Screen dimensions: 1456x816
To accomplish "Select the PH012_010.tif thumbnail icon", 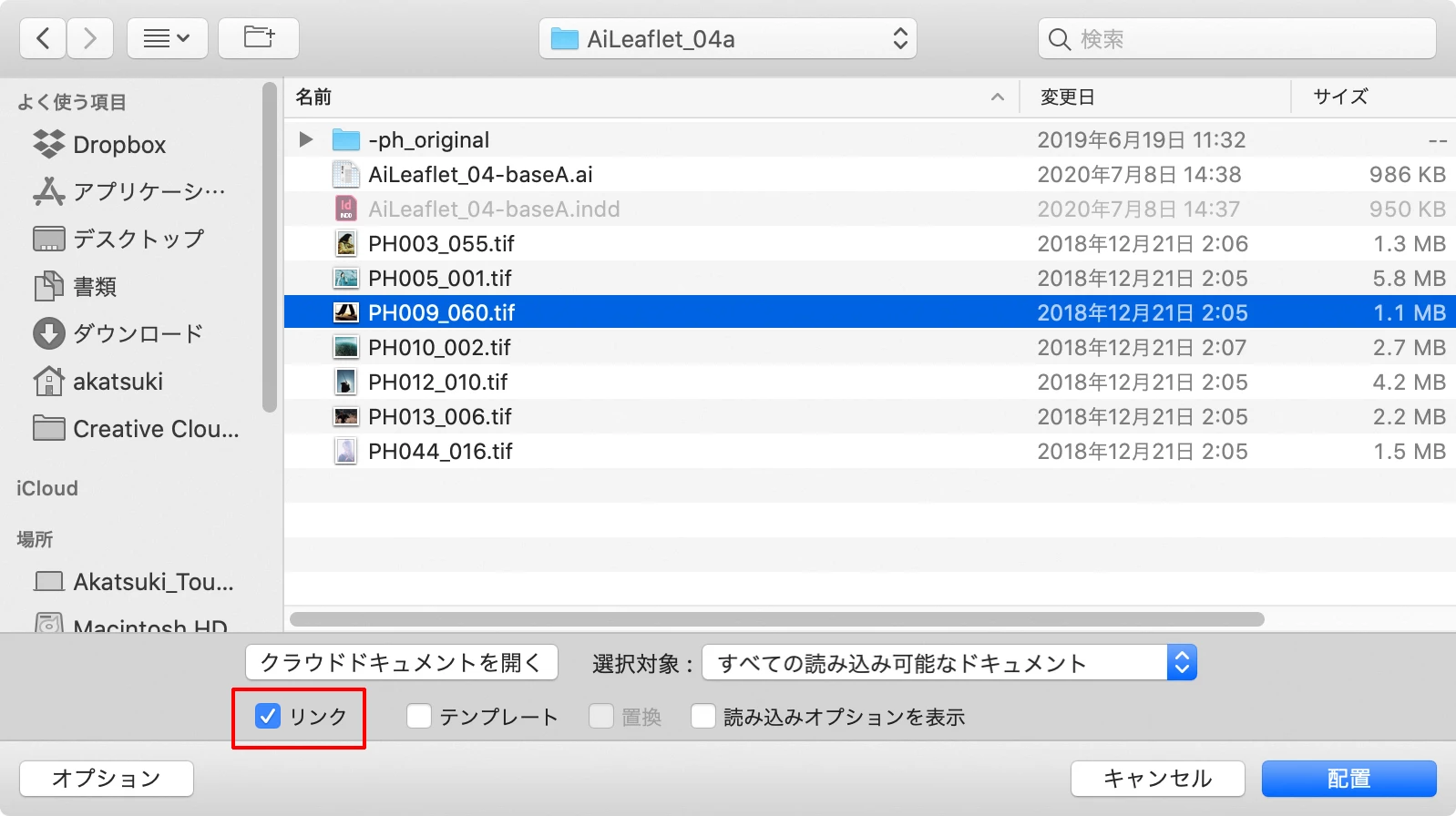I will [x=346, y=382].
